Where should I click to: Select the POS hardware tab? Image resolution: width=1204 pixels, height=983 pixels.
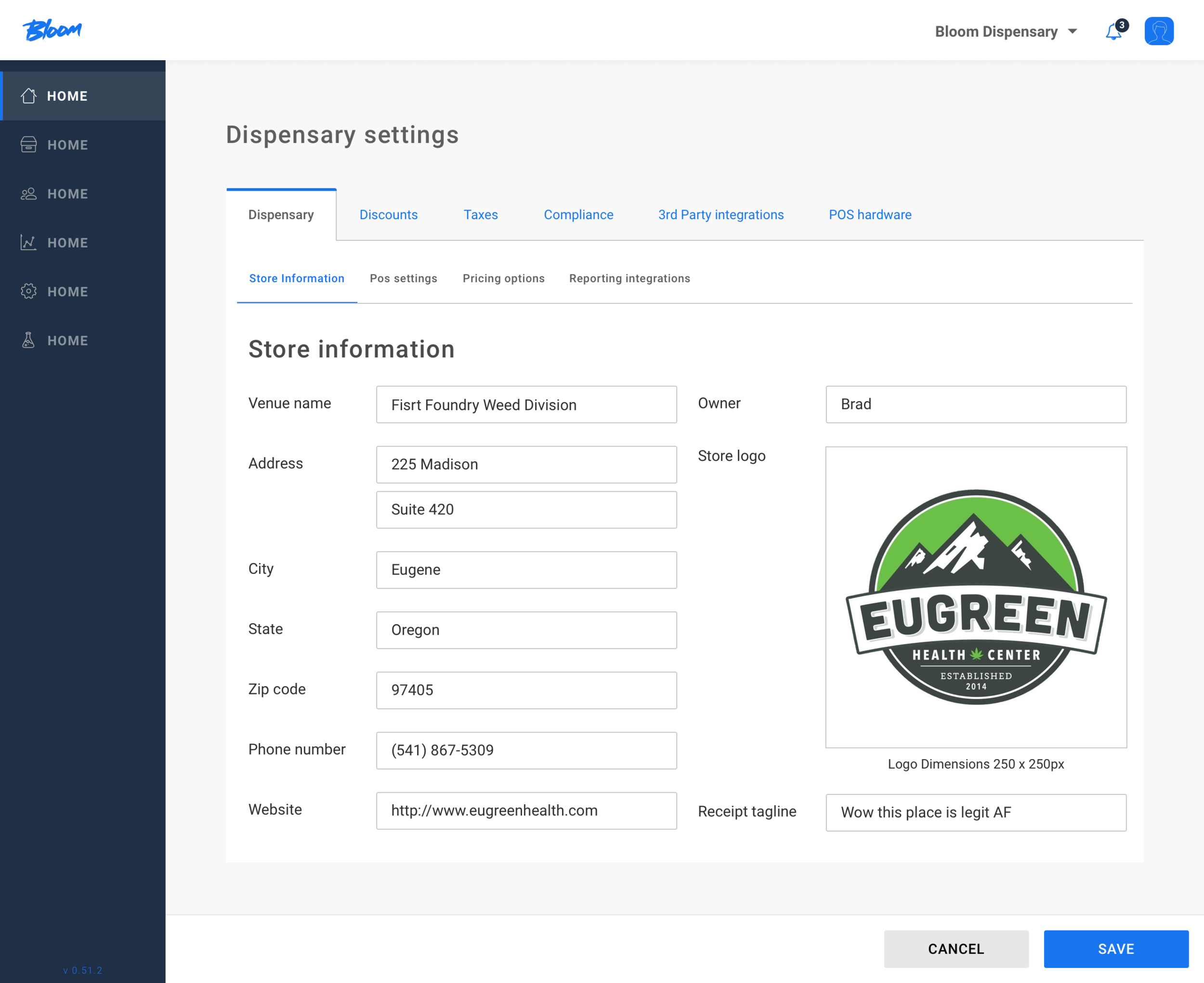coord(870,215)
